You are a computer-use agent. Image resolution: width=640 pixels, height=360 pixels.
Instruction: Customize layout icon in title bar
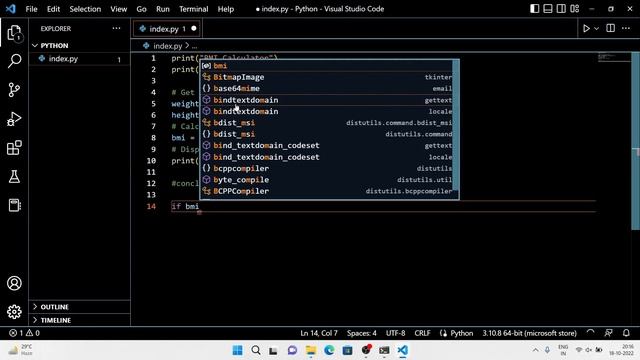tap(575, 9)
